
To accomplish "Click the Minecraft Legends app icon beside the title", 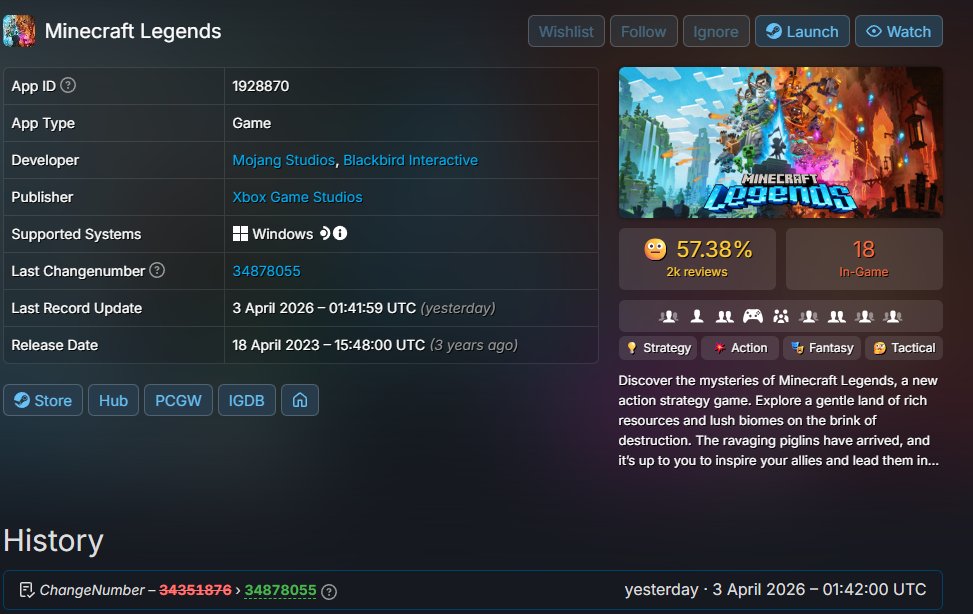I will (x=19, y=31).
